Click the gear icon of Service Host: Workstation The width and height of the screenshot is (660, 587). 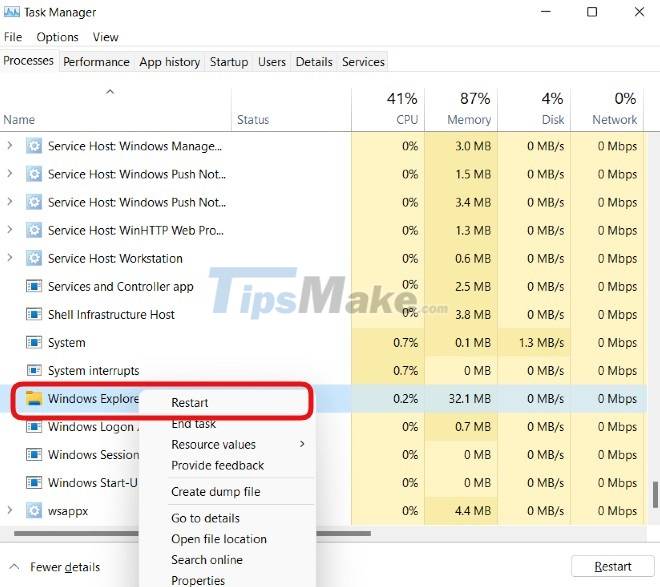34,258
